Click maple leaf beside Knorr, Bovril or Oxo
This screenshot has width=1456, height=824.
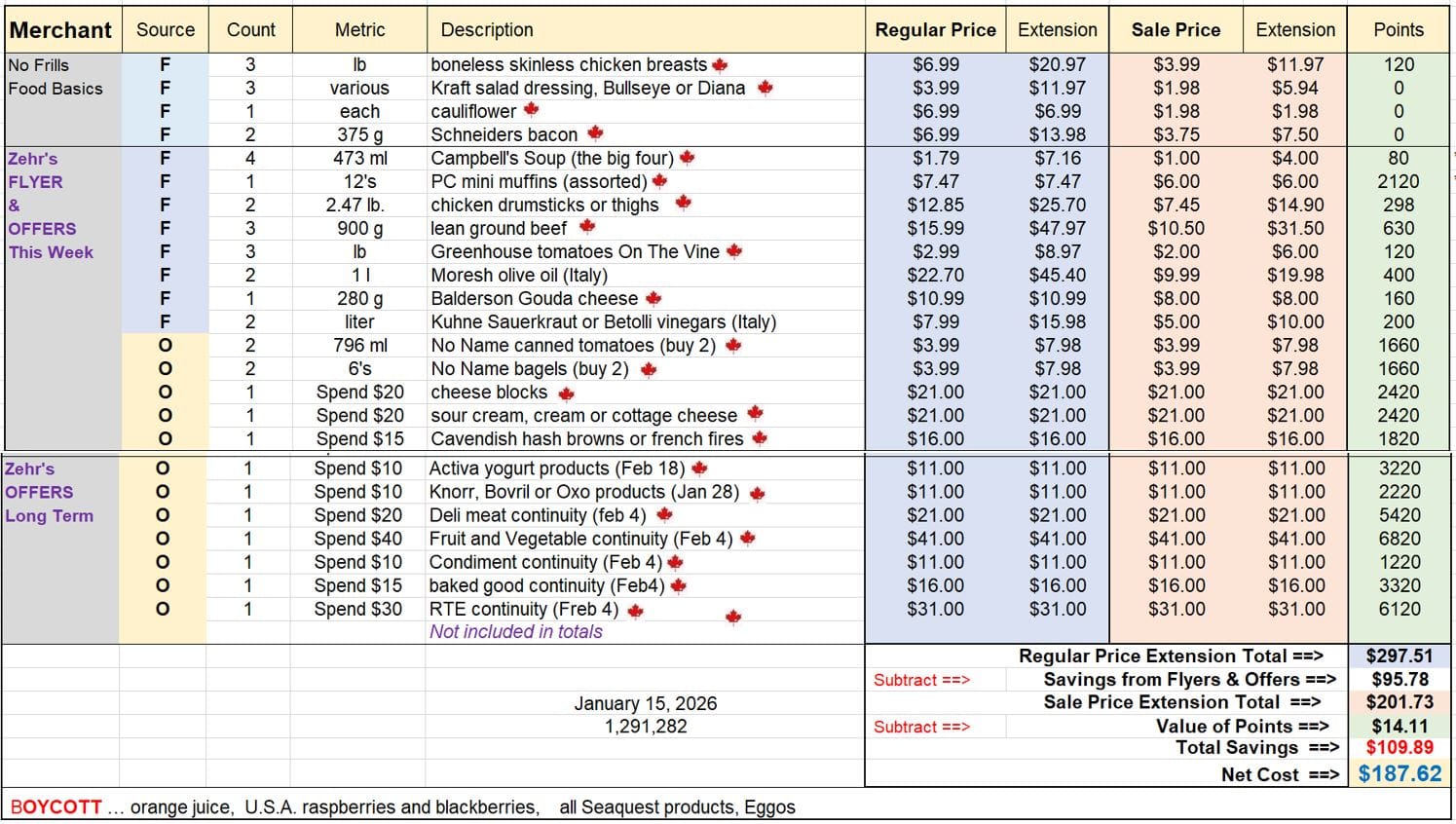pos(757,494)
